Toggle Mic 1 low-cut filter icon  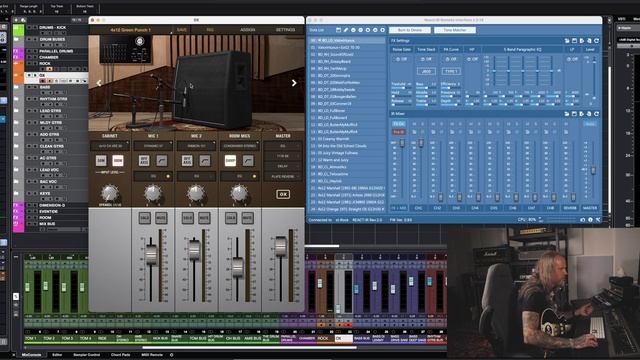[x=162, y=160]
